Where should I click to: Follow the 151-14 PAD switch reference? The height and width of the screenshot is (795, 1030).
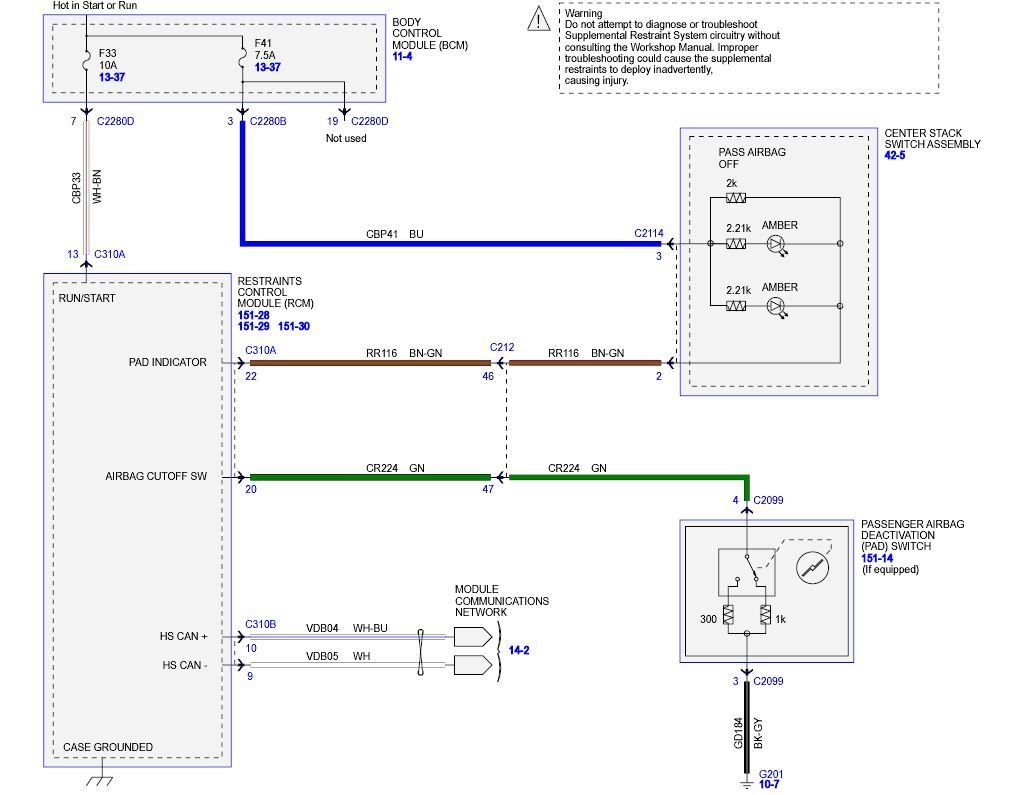click(x=877, y=558)
